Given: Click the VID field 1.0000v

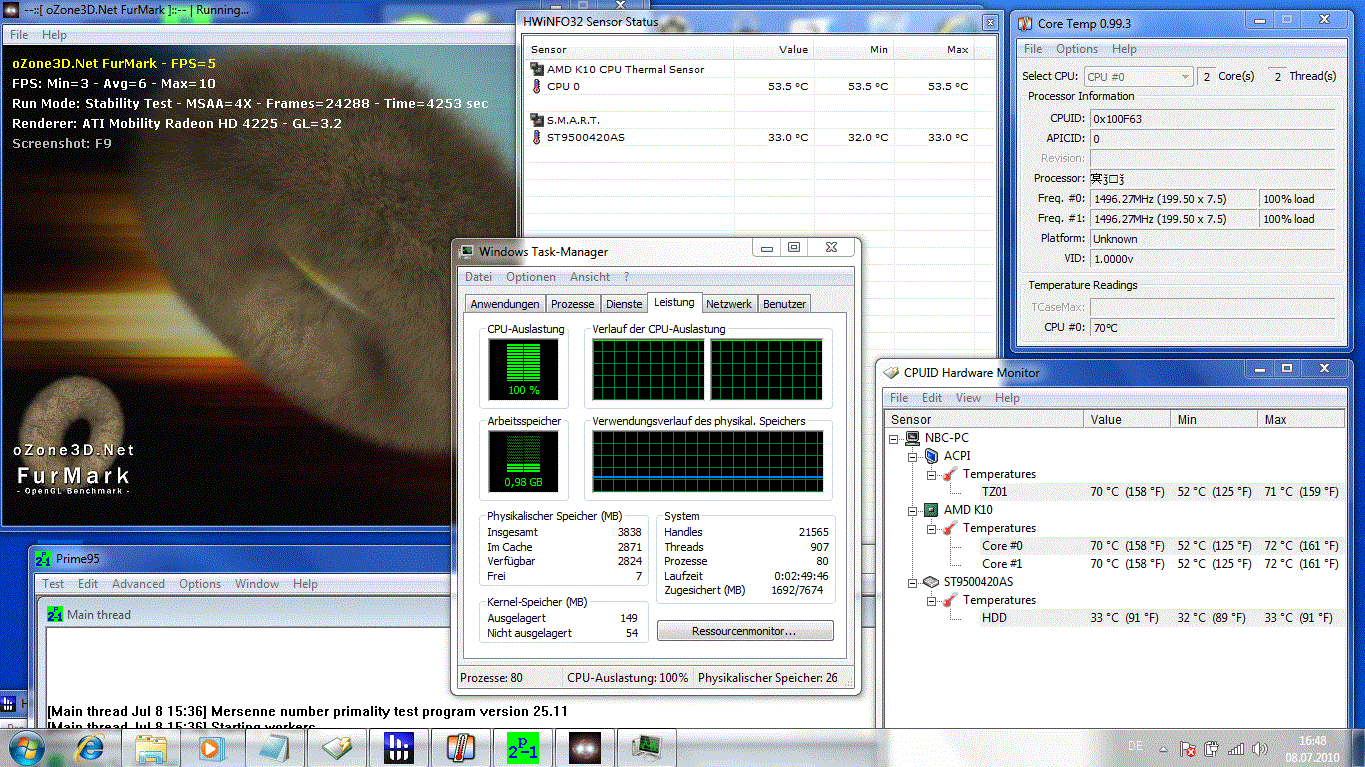Looking at the screenshot, I should click(x=1212, y=259).
